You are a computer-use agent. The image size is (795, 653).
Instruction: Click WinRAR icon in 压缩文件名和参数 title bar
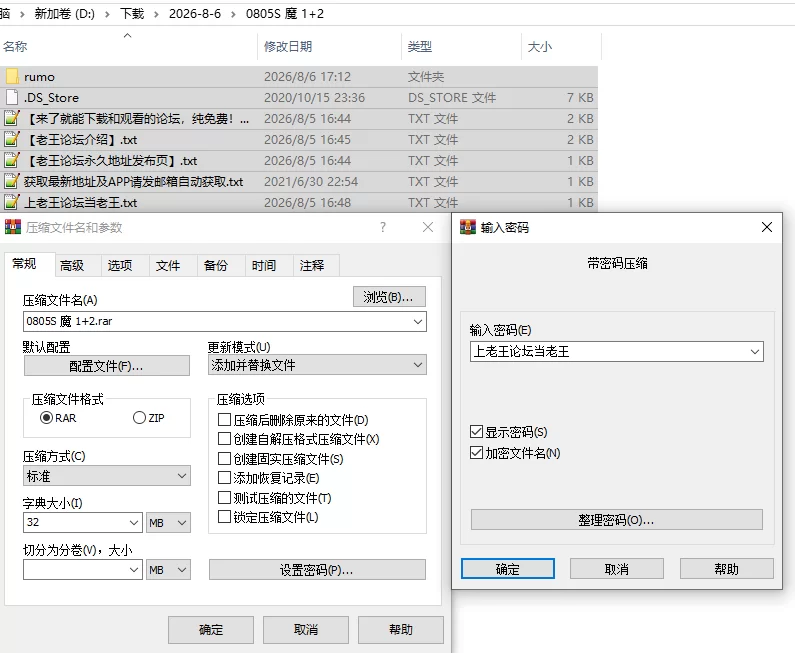[13, 227]
